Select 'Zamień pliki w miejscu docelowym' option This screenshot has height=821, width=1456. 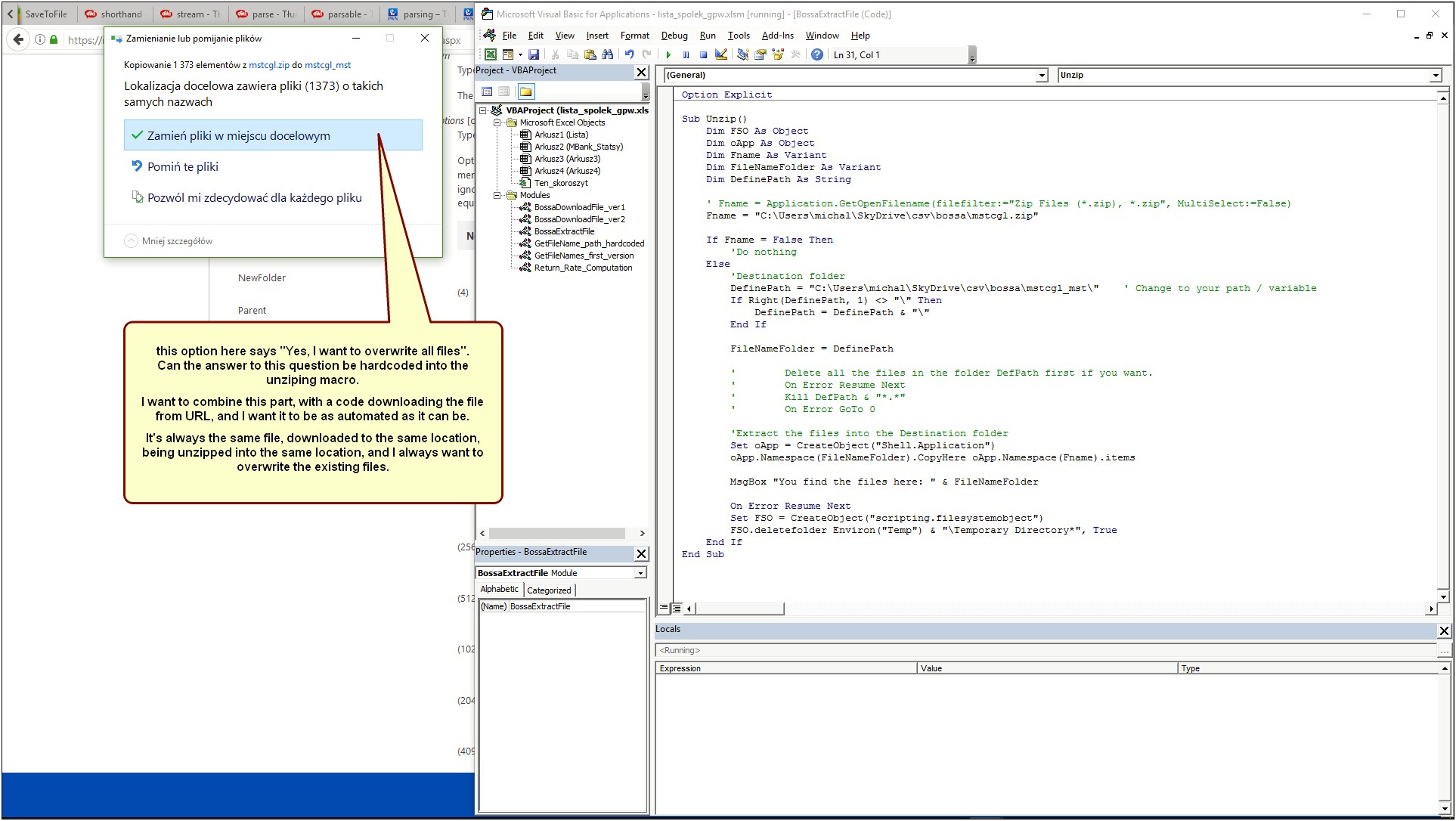click(x=238, y=135)
